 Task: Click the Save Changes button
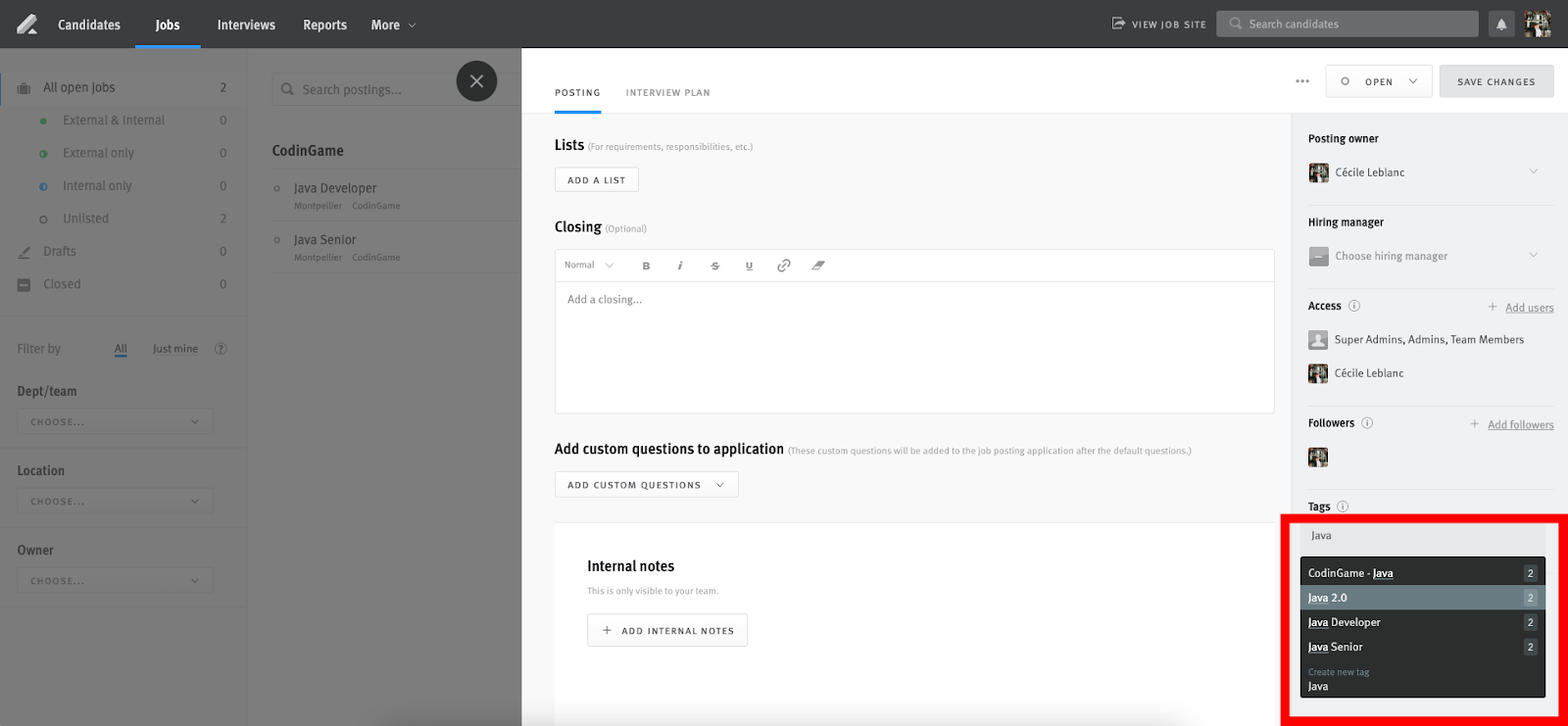(x=1495, y=81)
